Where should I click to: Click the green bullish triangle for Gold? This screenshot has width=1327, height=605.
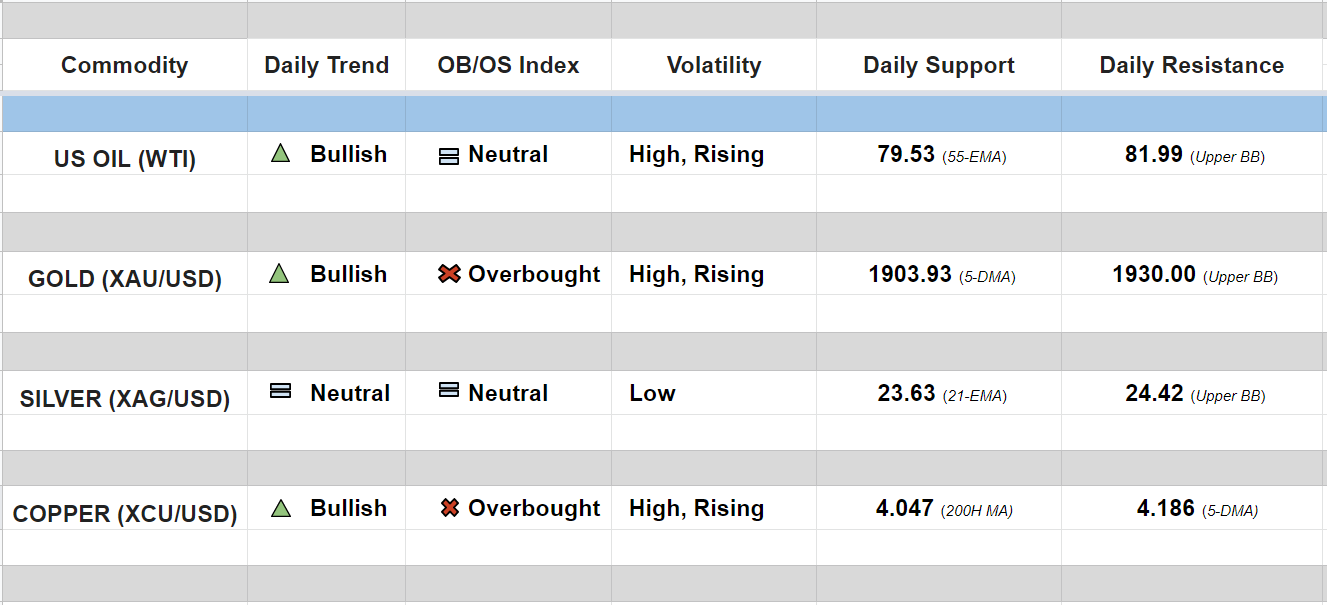click(279, 274)
